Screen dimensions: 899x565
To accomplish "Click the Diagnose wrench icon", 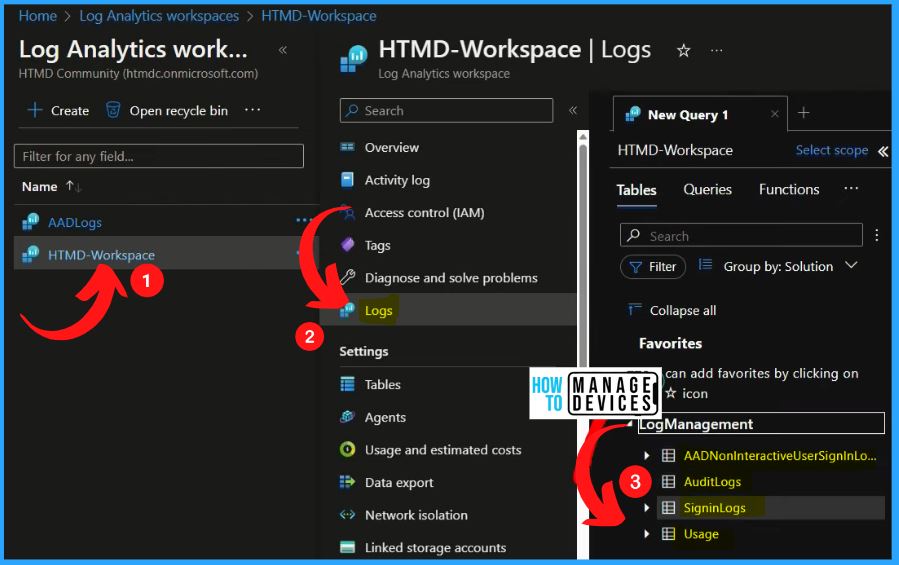I will coord(347,278).
